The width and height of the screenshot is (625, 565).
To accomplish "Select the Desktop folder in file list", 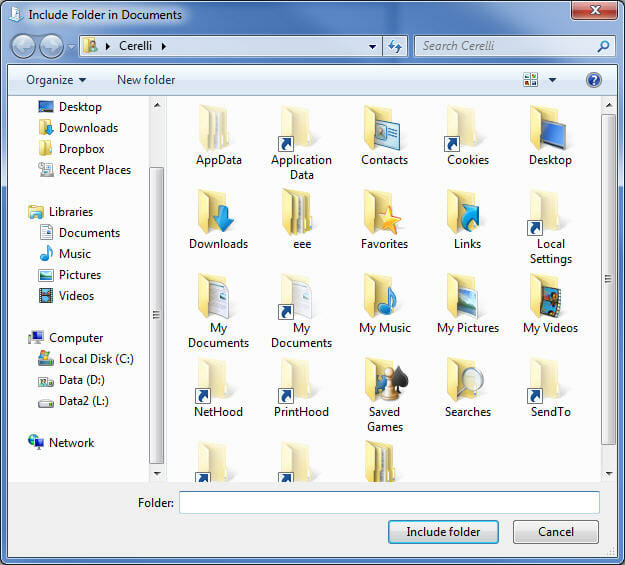I will tap(550, 136).
